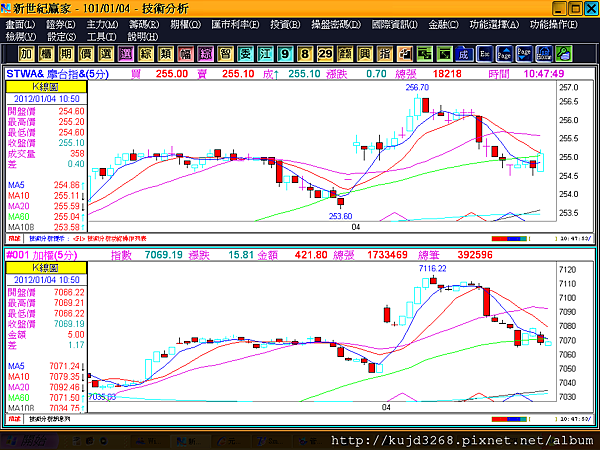The image size is (600, 450).
Task: Click the 7116.22 high label on lower chart
Action: [x=432, y=269]
